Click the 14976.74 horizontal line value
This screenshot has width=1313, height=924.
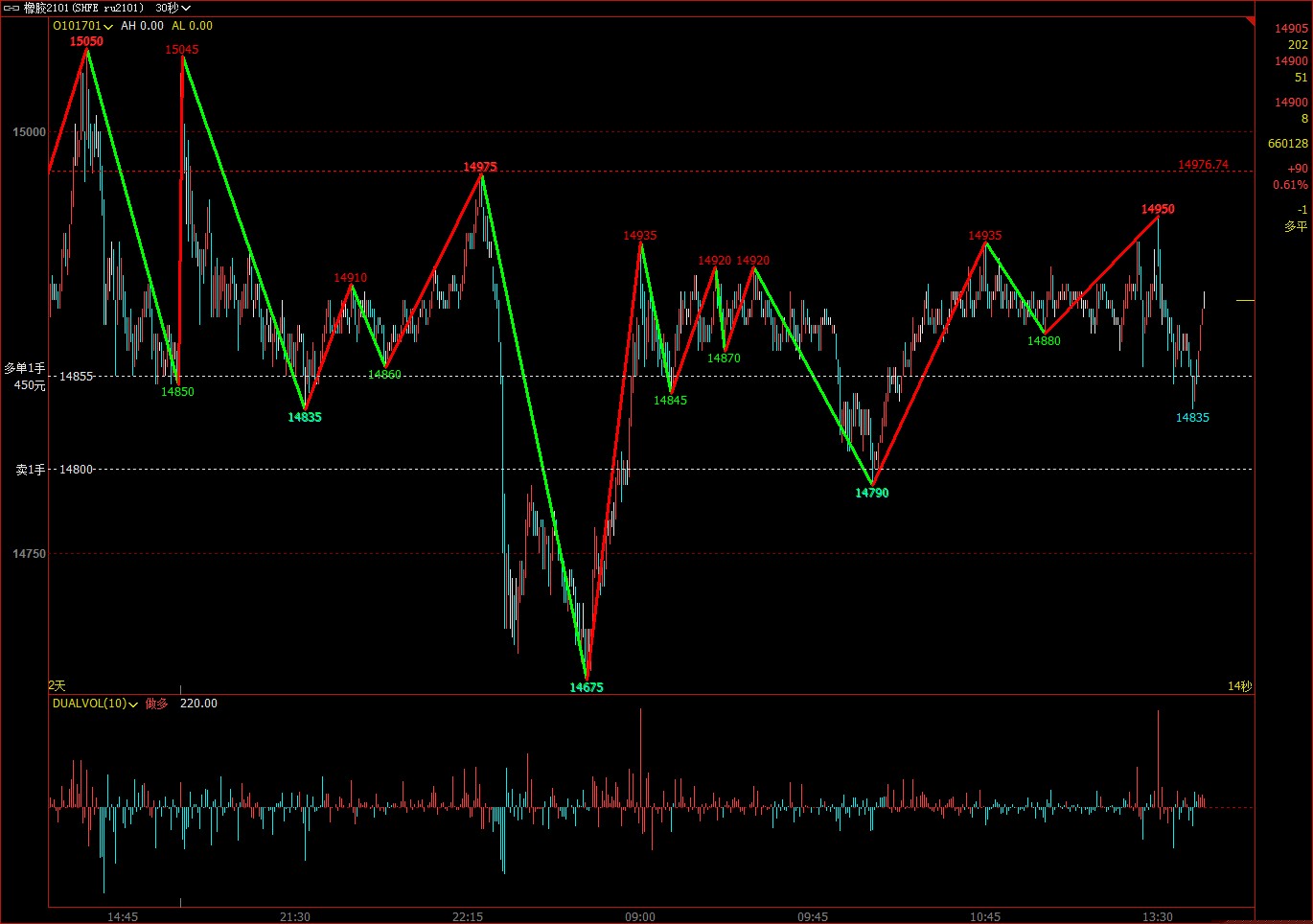(x=1203, y=165)
